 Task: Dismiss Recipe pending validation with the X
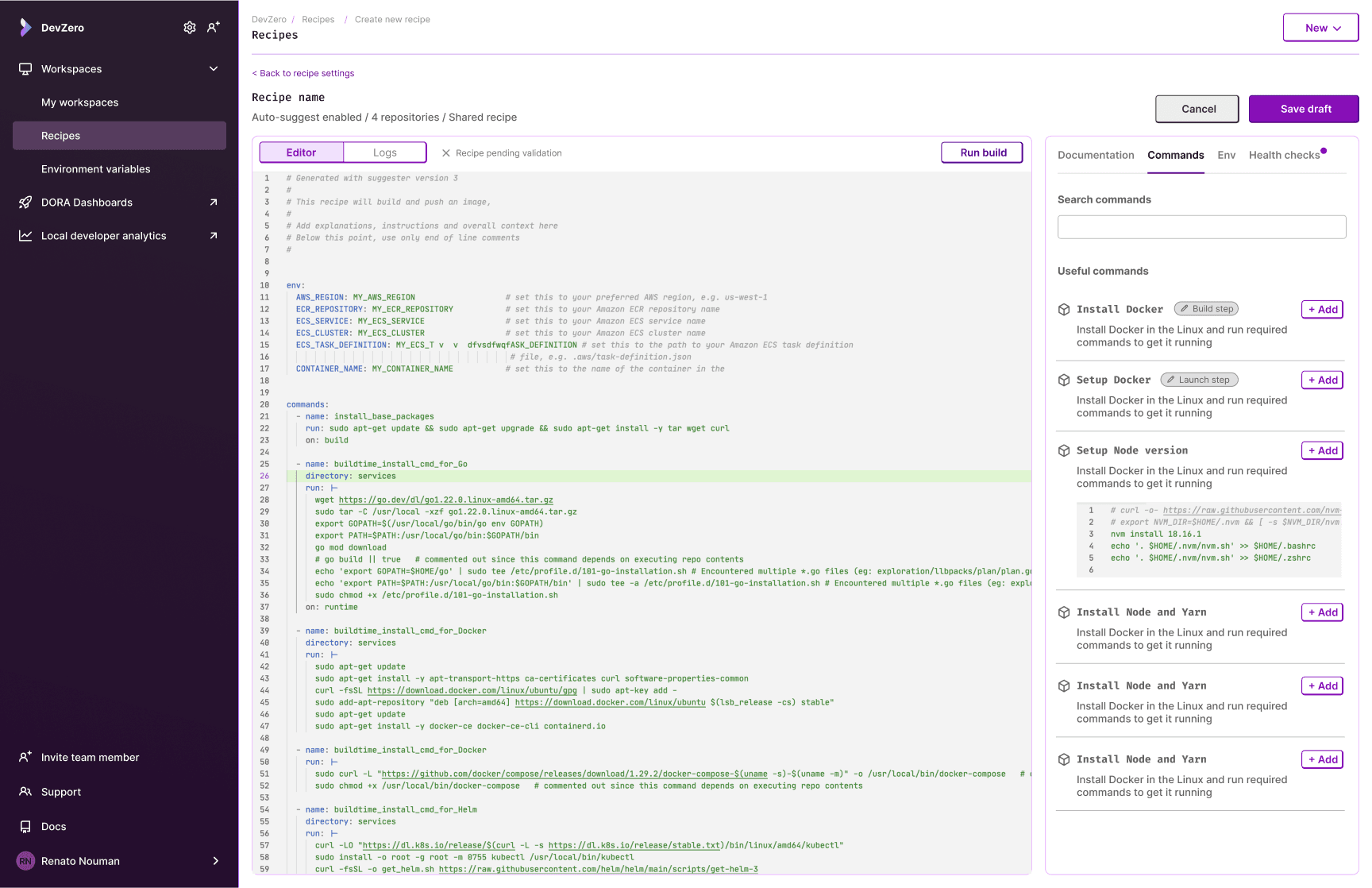coord(446,153)
